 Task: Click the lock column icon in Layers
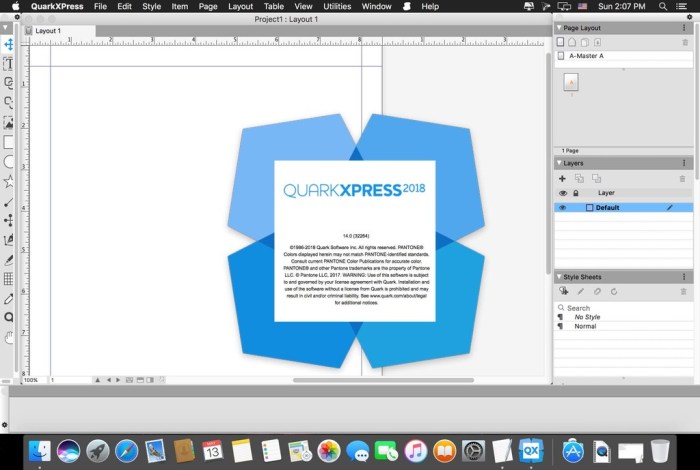pos(575,193)
